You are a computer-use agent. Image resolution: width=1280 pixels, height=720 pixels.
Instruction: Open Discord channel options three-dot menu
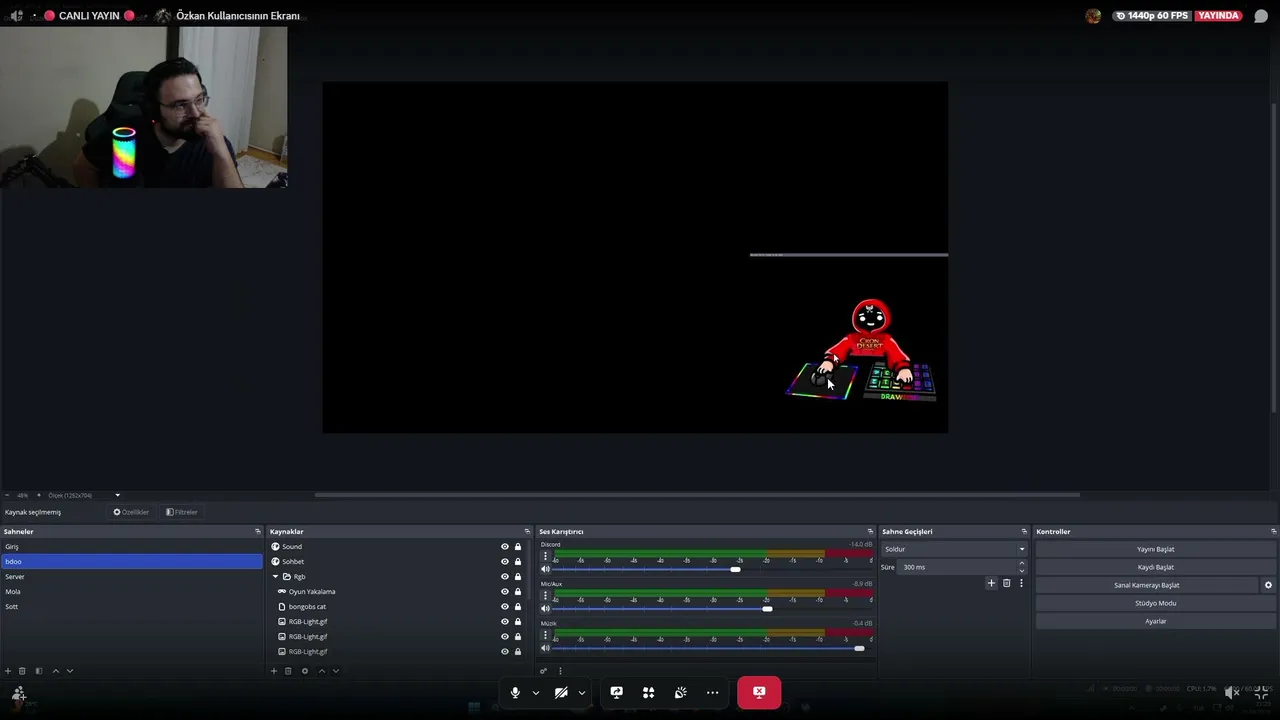click(545, 555)
